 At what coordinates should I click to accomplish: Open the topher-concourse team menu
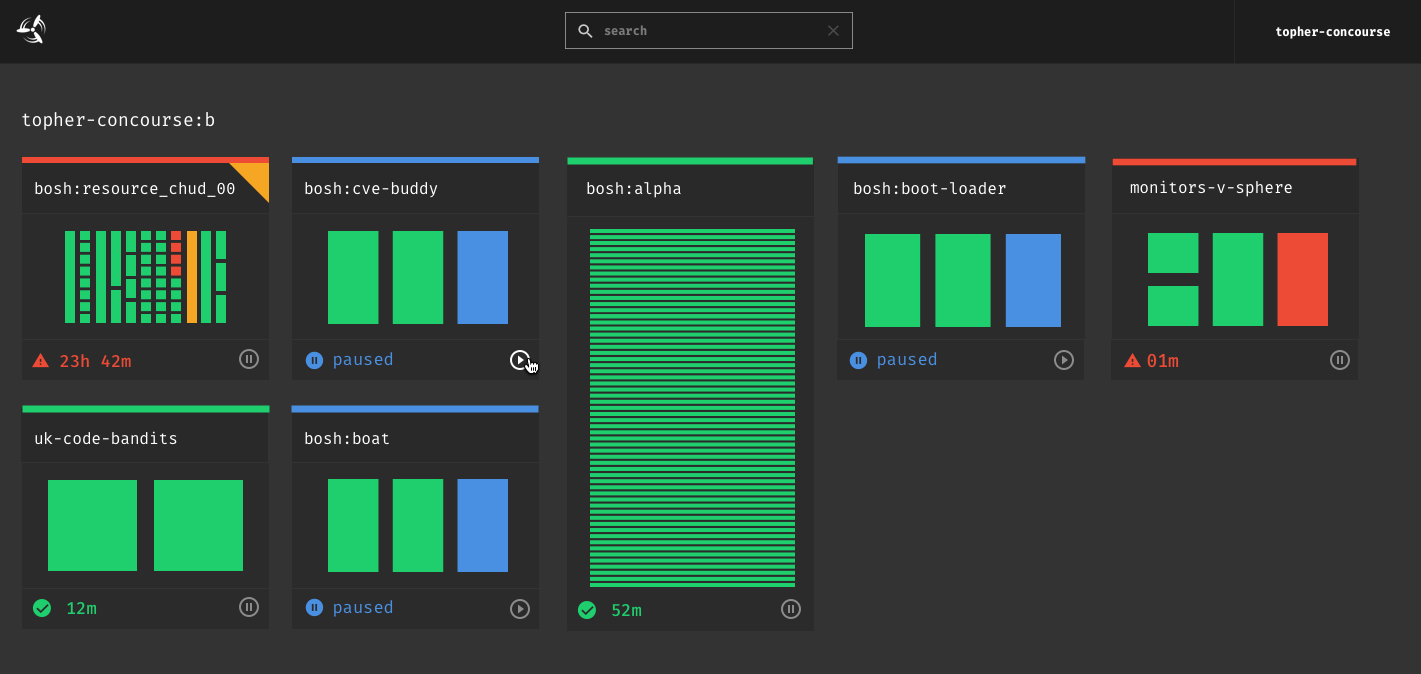[x=1332, y=31]
